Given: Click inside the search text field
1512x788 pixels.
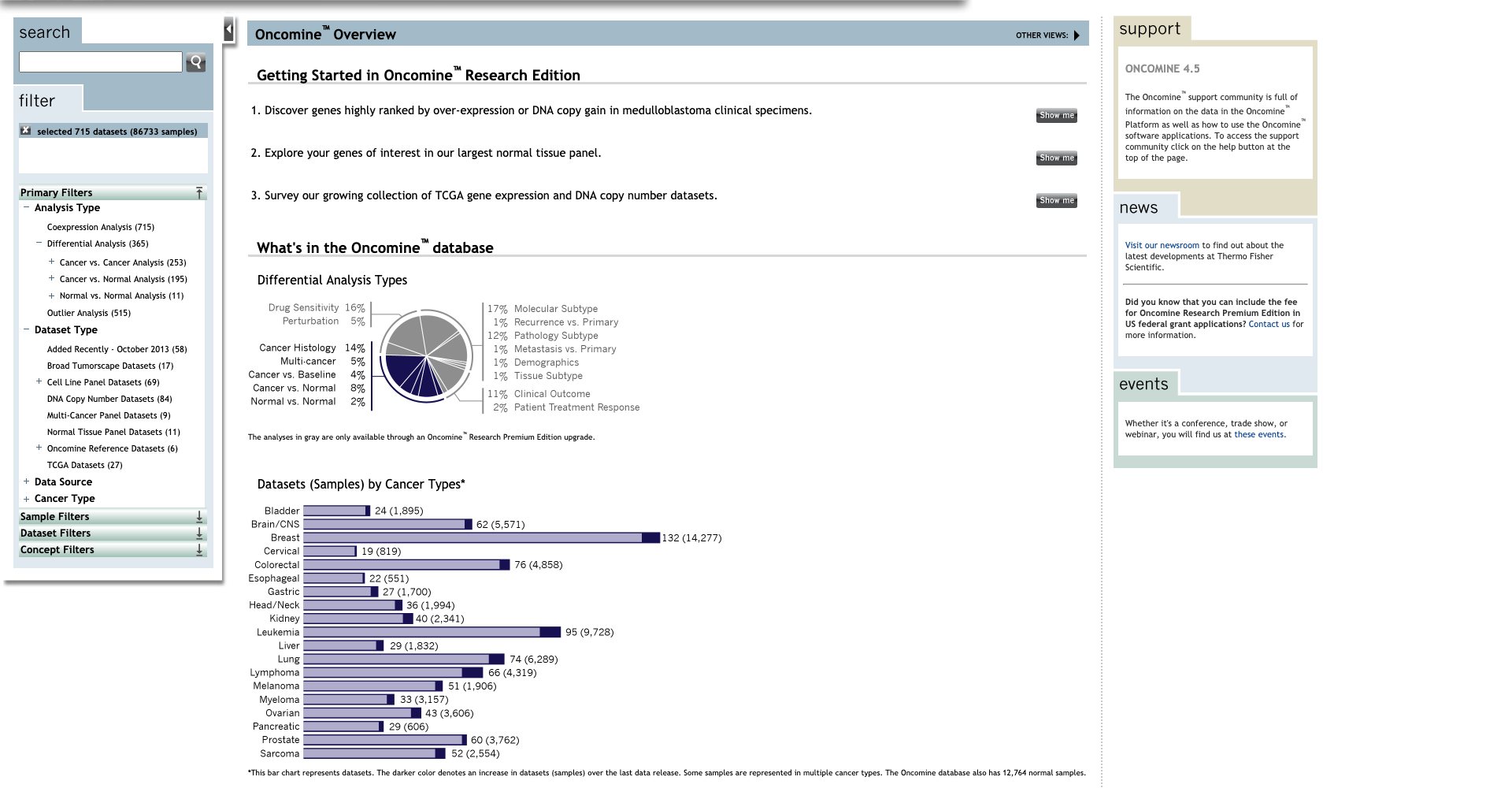Looking at the screenshot, I should click(101, 62).
